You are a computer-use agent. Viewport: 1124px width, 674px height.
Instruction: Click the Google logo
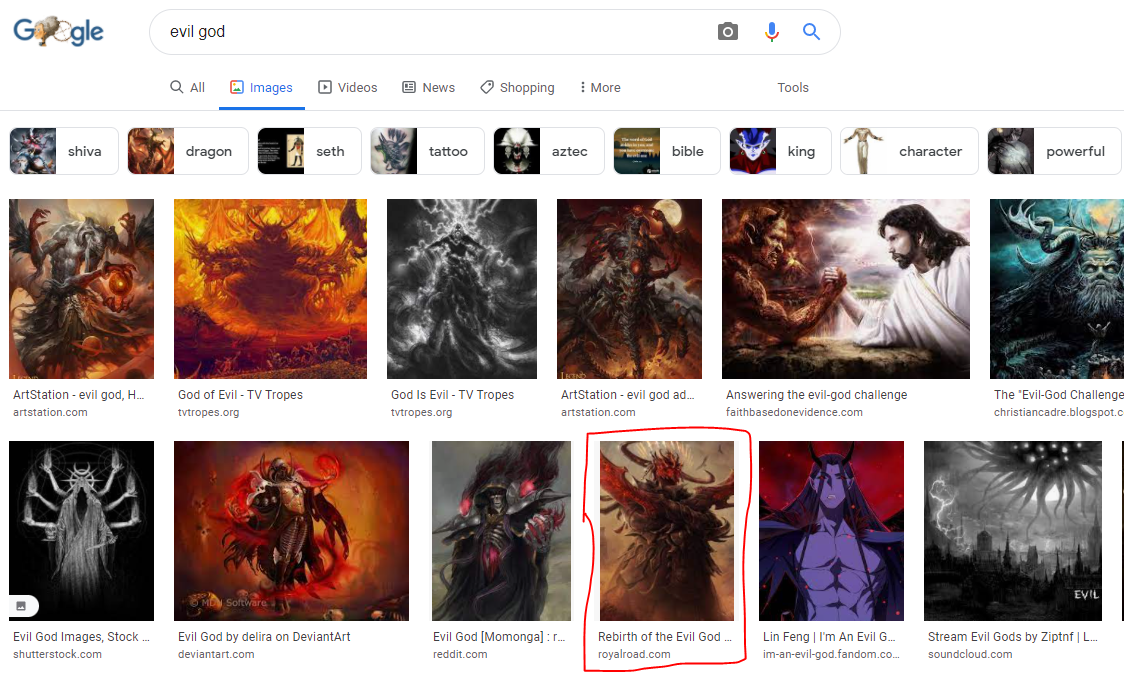58,32
